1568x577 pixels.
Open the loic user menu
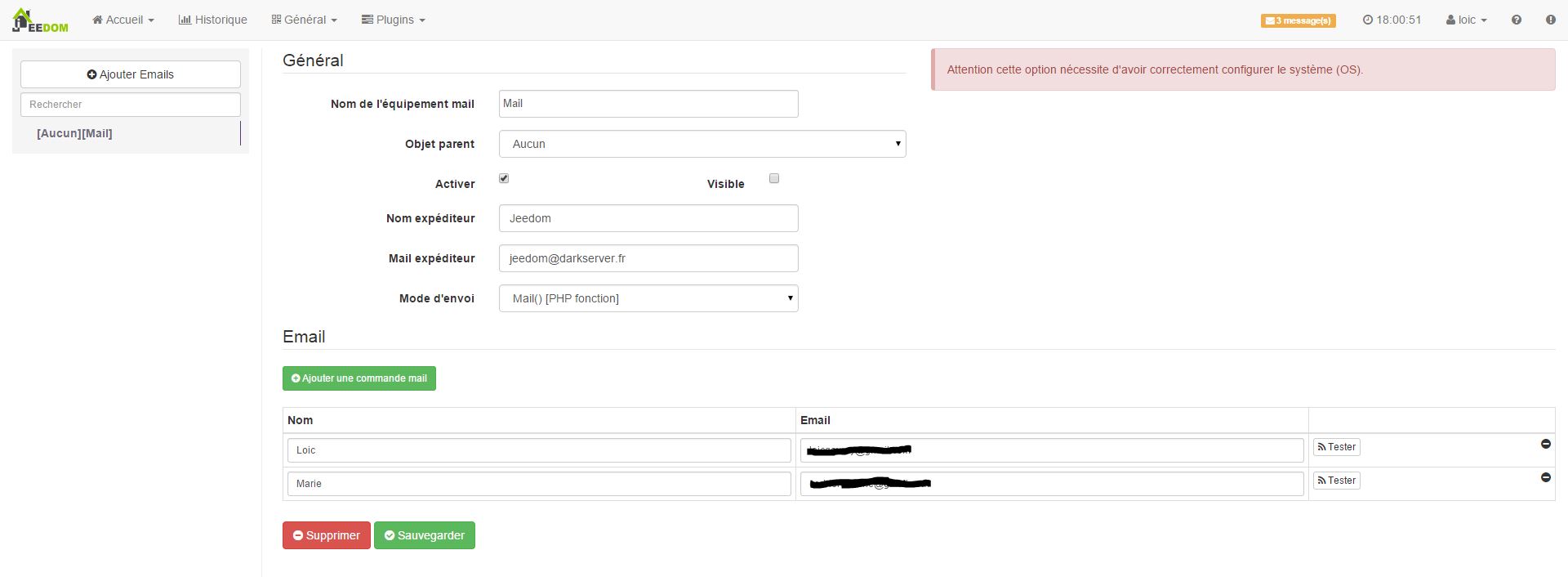[x=1466, y=20]
